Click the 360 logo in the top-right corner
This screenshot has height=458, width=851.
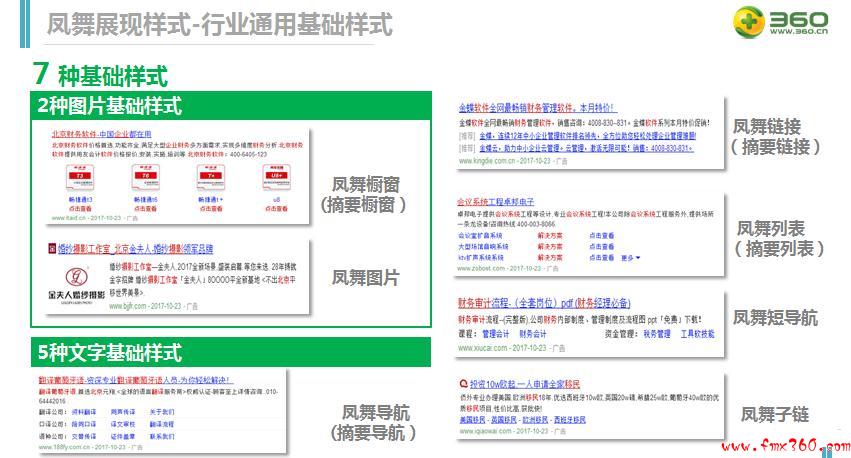[780, 22]
